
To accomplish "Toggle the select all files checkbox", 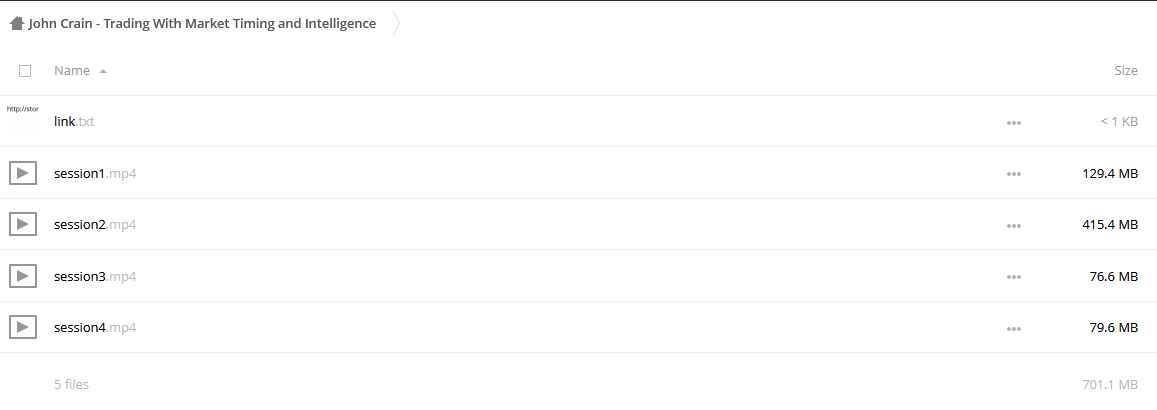I will click(25, 71).
